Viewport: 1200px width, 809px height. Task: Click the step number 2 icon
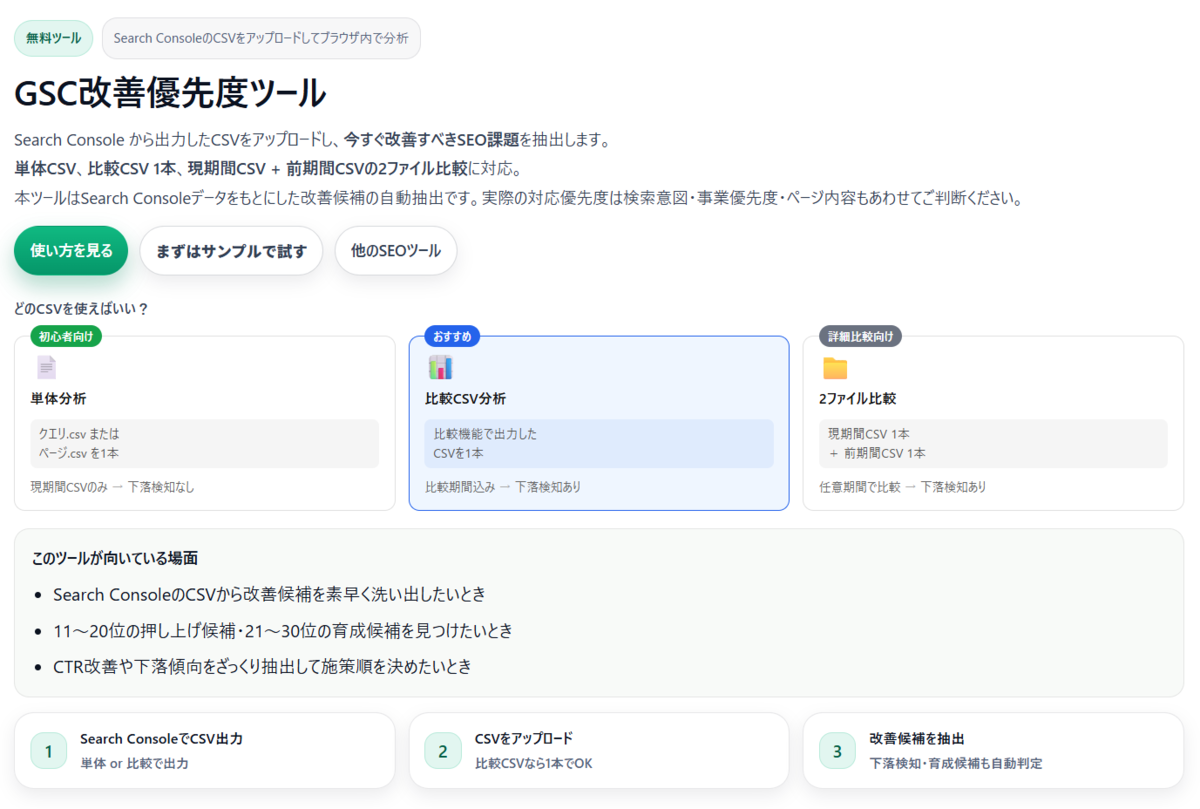(x=443, y=751)
